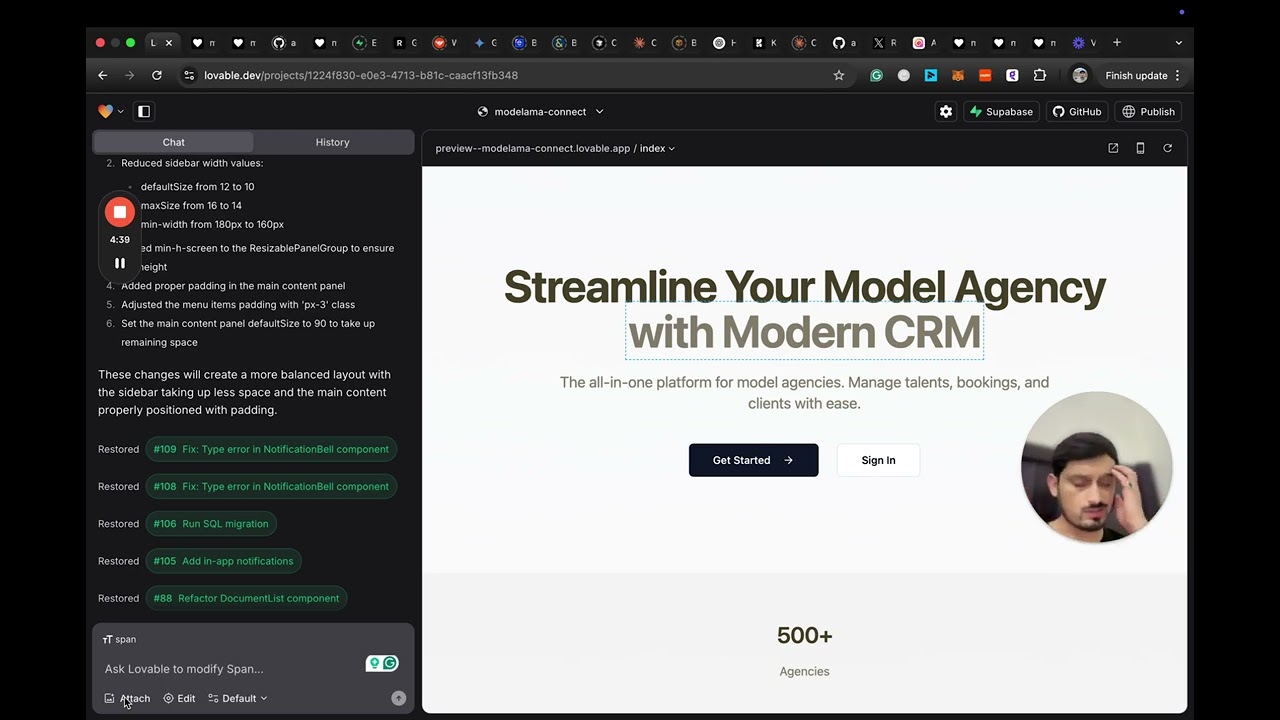
Task: Expand the tab search dropdown arrow
Action: [x=1178, y=43]
